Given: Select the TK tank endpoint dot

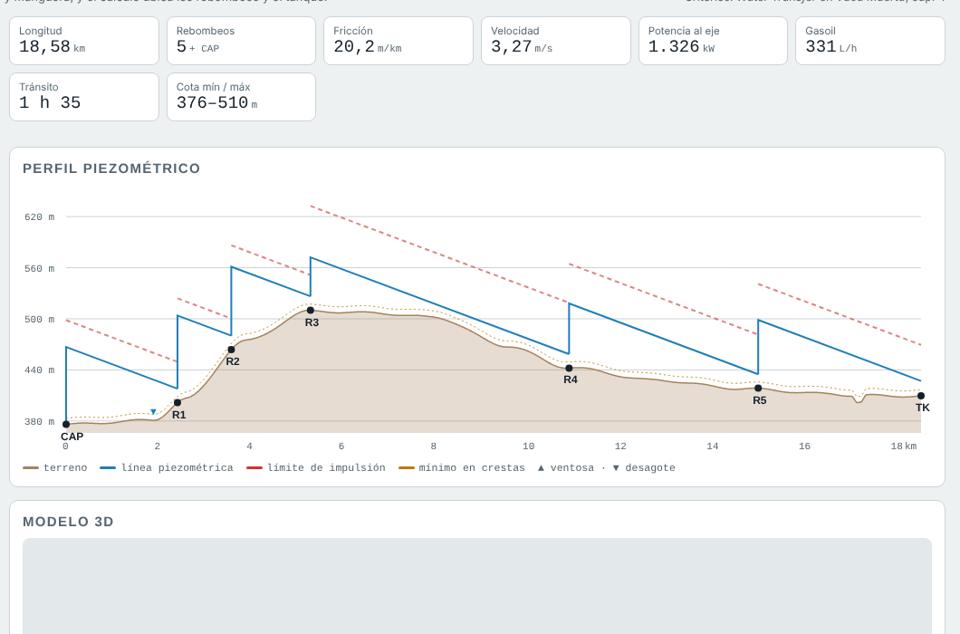Looking at the screenshot, I should tap(921, 396).
